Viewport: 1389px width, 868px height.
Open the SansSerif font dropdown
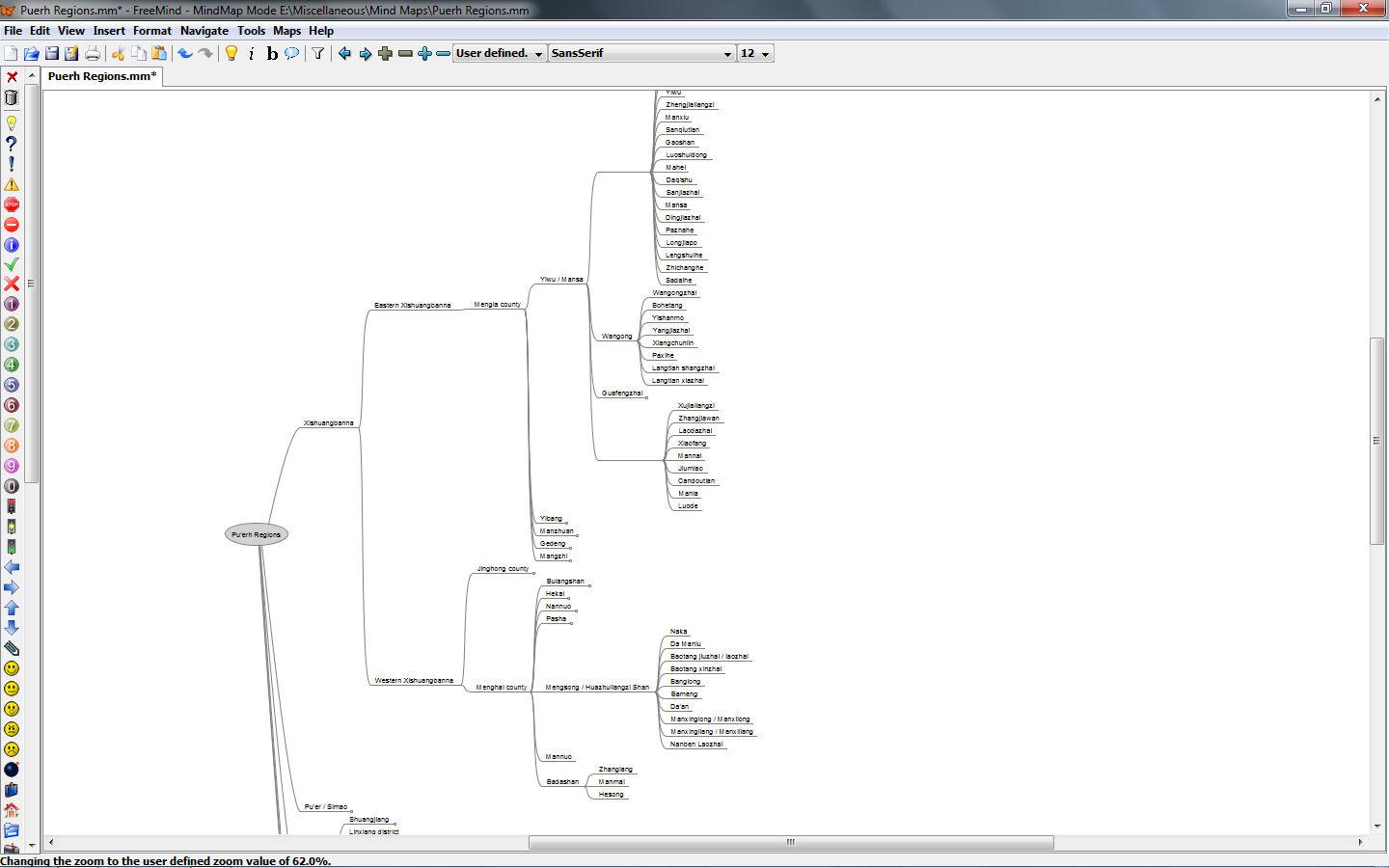click(x=642, y=53)
